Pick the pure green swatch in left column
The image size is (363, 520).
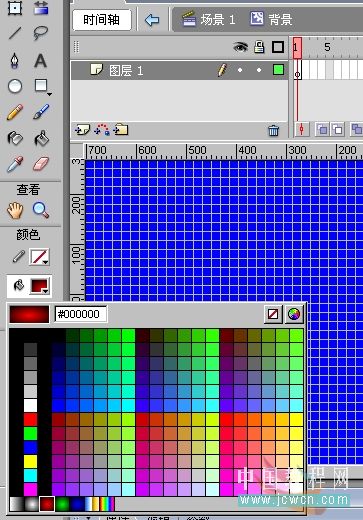click(30, 434)
